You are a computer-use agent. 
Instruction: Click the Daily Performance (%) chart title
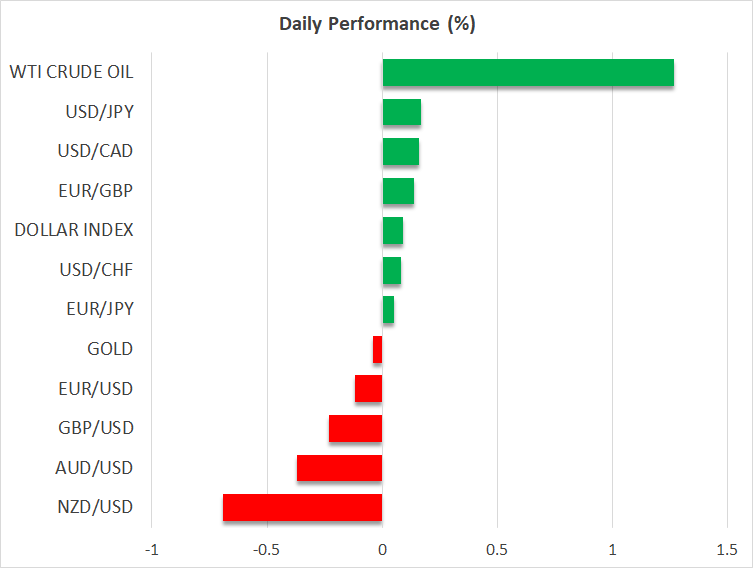(376, 24)
